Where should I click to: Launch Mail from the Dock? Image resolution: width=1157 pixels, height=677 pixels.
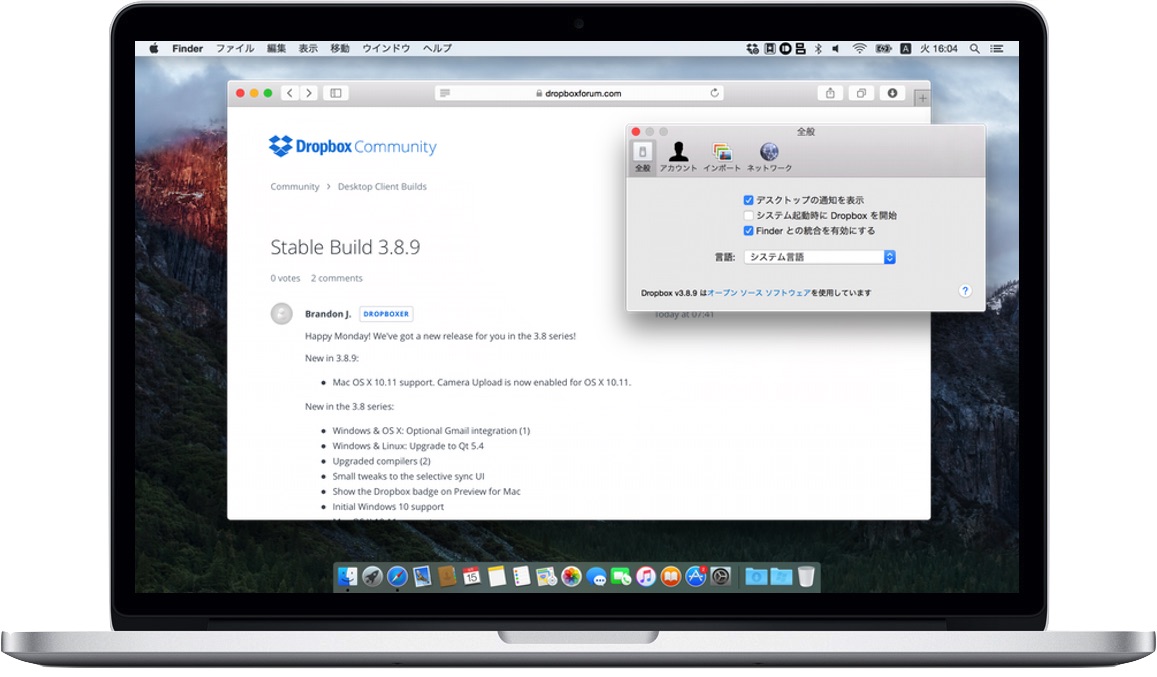pos(422,577)
